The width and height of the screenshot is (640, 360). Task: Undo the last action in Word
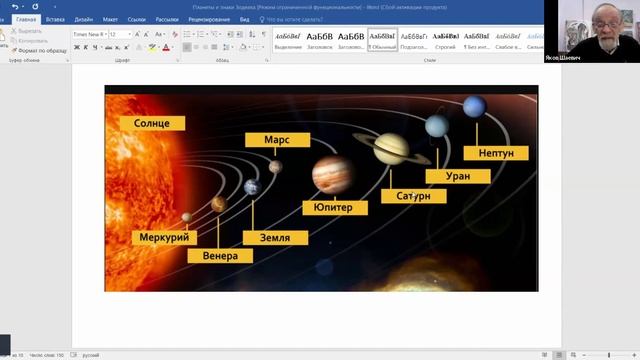click(x=15, y=7)
